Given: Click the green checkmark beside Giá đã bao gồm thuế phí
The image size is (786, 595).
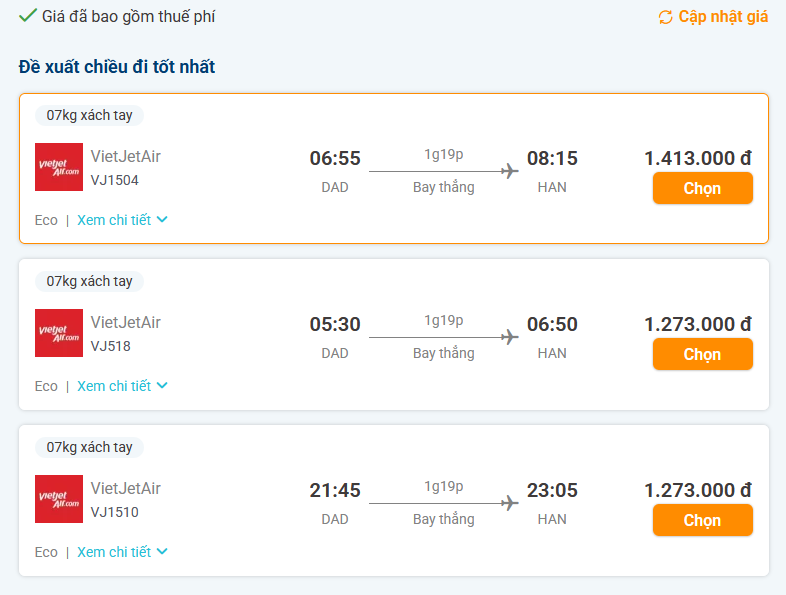Looking at the screenshot, I should (x=27, y=16).
